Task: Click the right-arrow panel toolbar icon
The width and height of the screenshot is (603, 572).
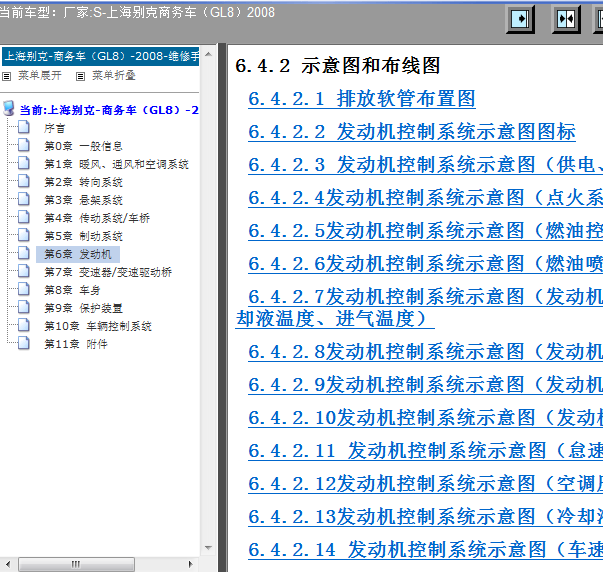Action: click(x=520, y=19)
